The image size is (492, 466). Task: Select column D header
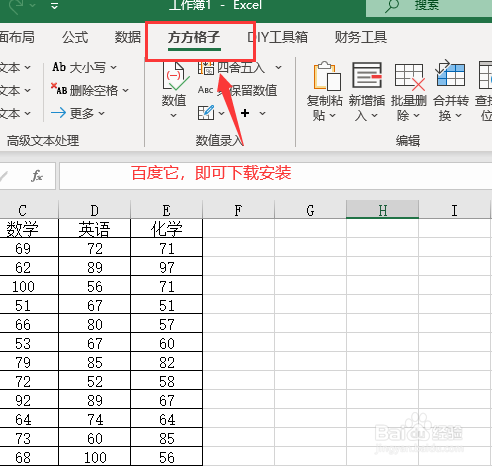coord(94,210)
